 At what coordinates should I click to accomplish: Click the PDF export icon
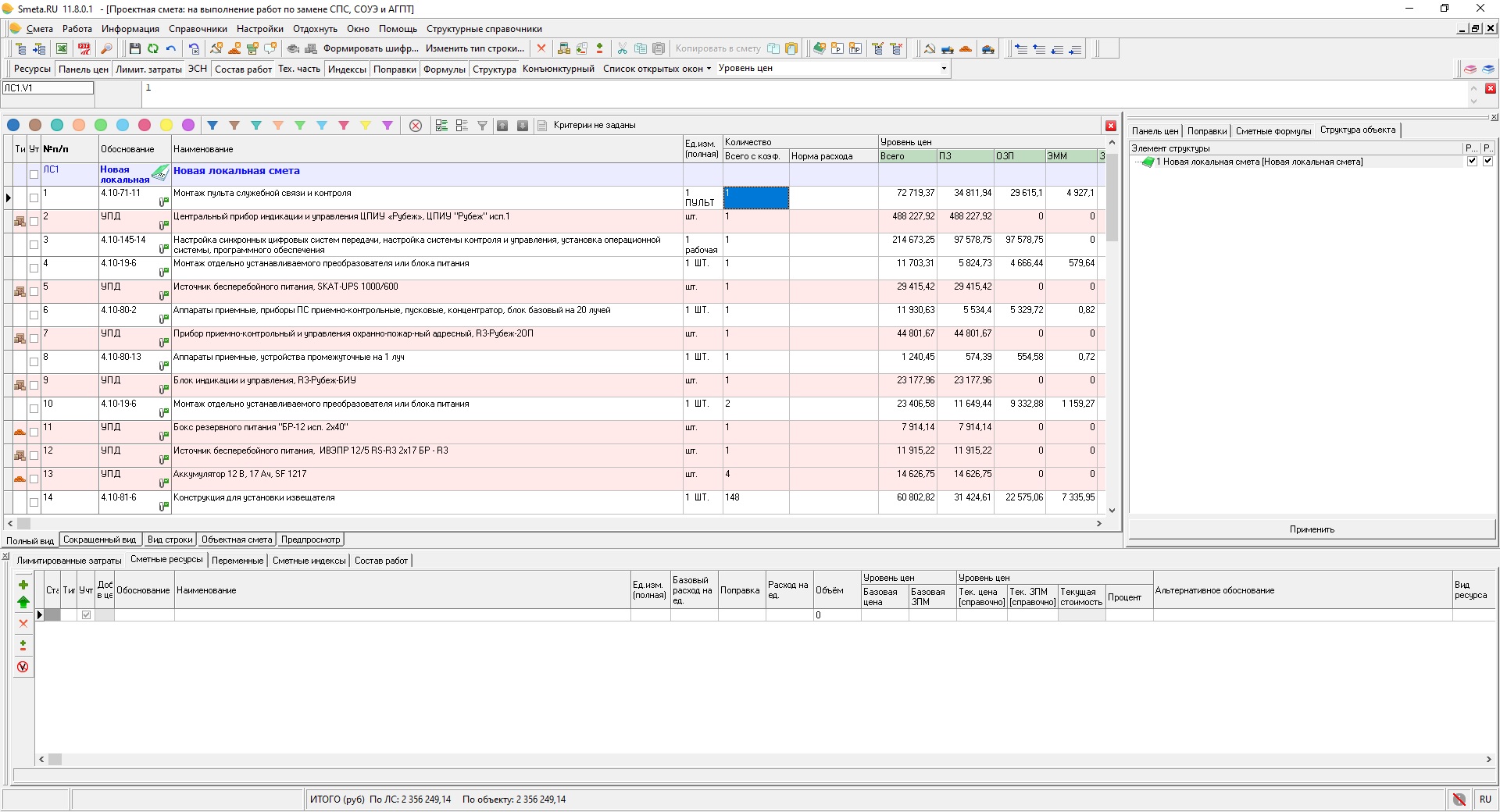[x=84, y=48]
